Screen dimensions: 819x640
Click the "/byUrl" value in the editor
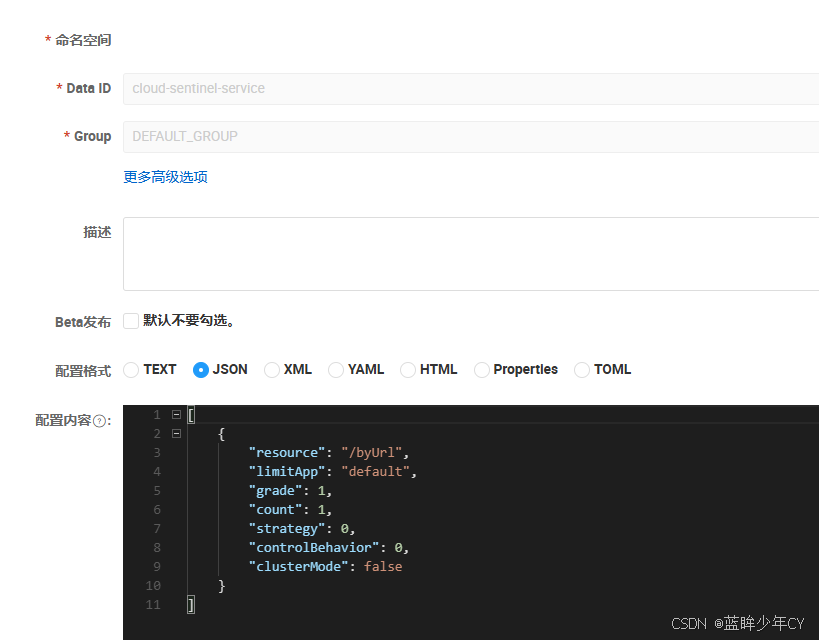371,452
